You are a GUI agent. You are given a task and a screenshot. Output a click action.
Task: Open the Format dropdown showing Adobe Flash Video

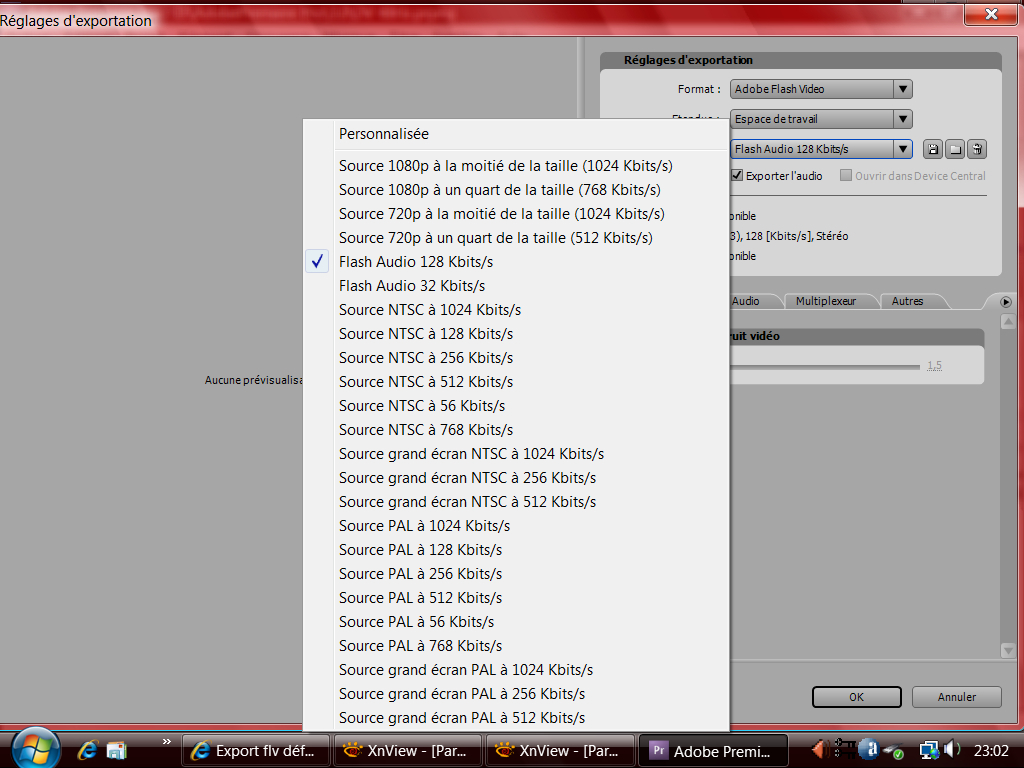(x=821, y=89)
